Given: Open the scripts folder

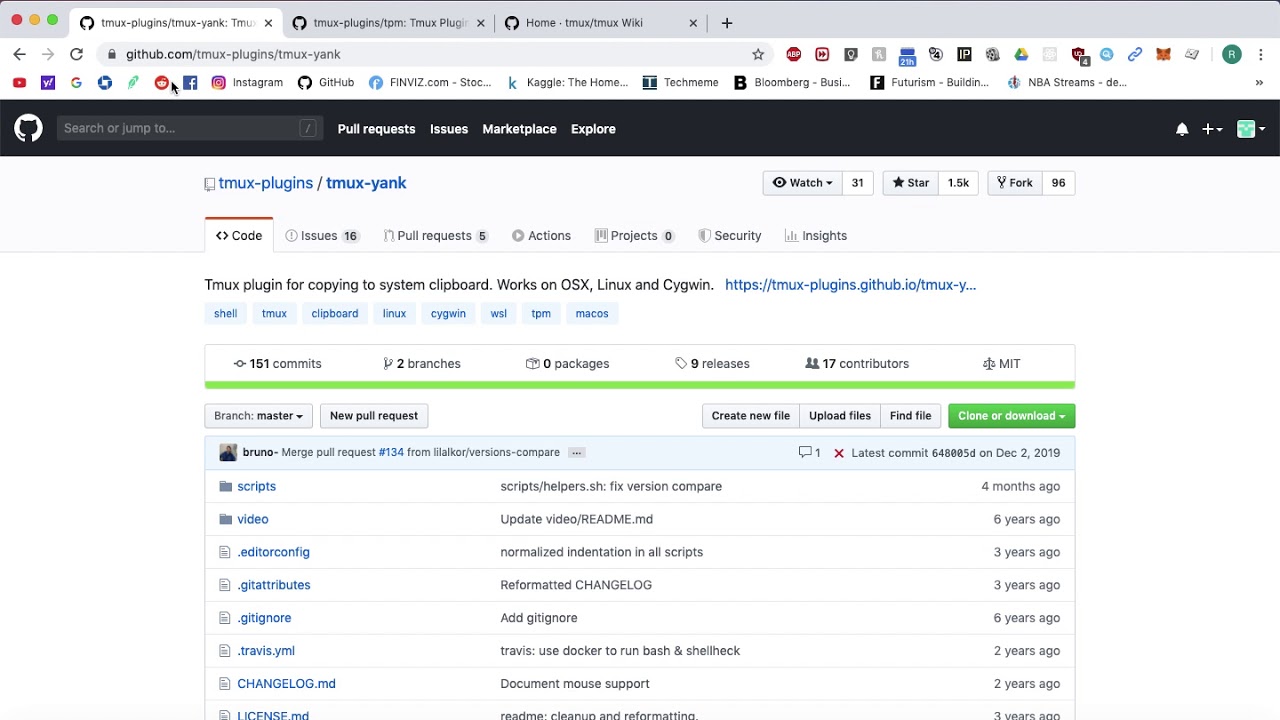Looking at the screenshot, I should click(x=256, y=486).
